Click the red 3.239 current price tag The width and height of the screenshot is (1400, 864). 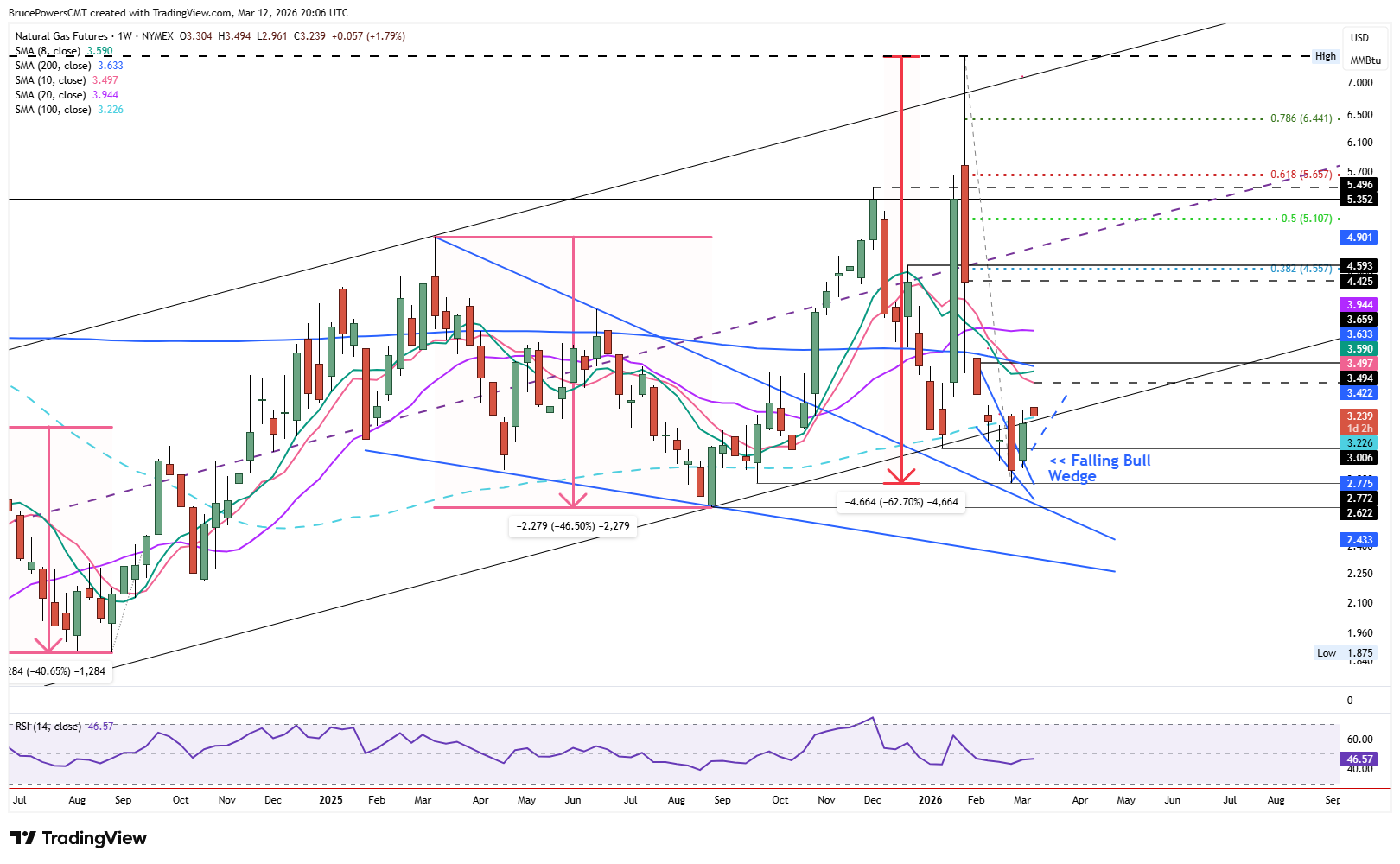click(x=1359, y=416)
